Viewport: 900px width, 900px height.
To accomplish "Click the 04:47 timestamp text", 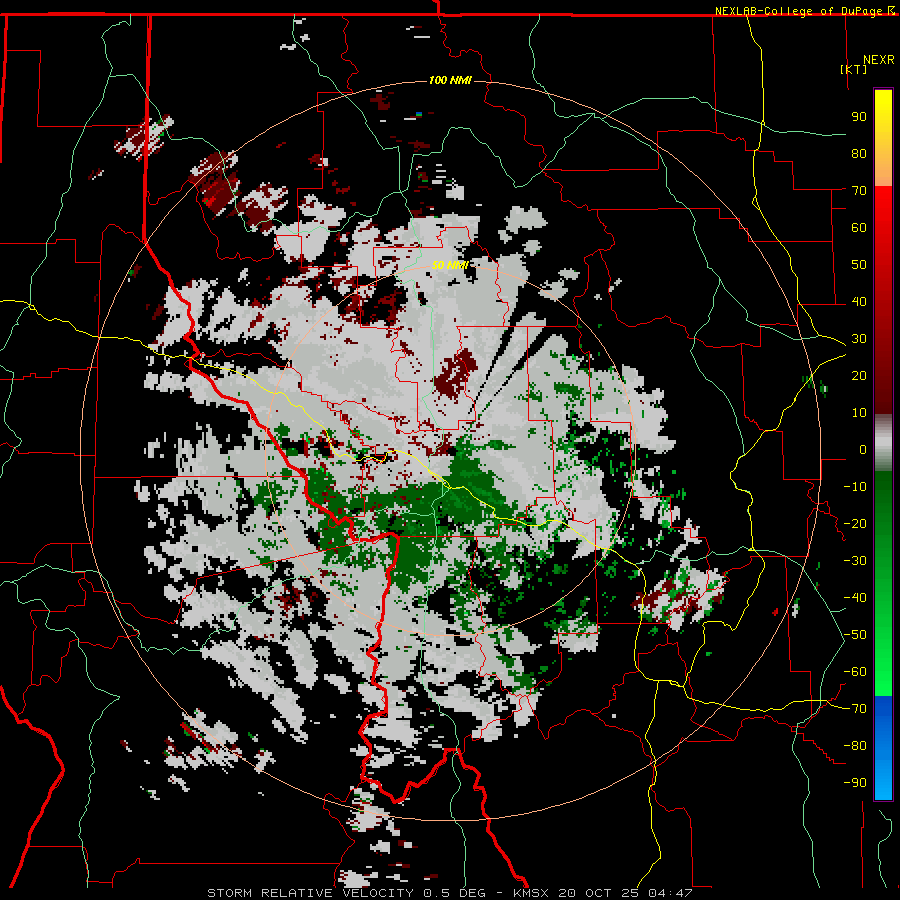I will 670,893.
